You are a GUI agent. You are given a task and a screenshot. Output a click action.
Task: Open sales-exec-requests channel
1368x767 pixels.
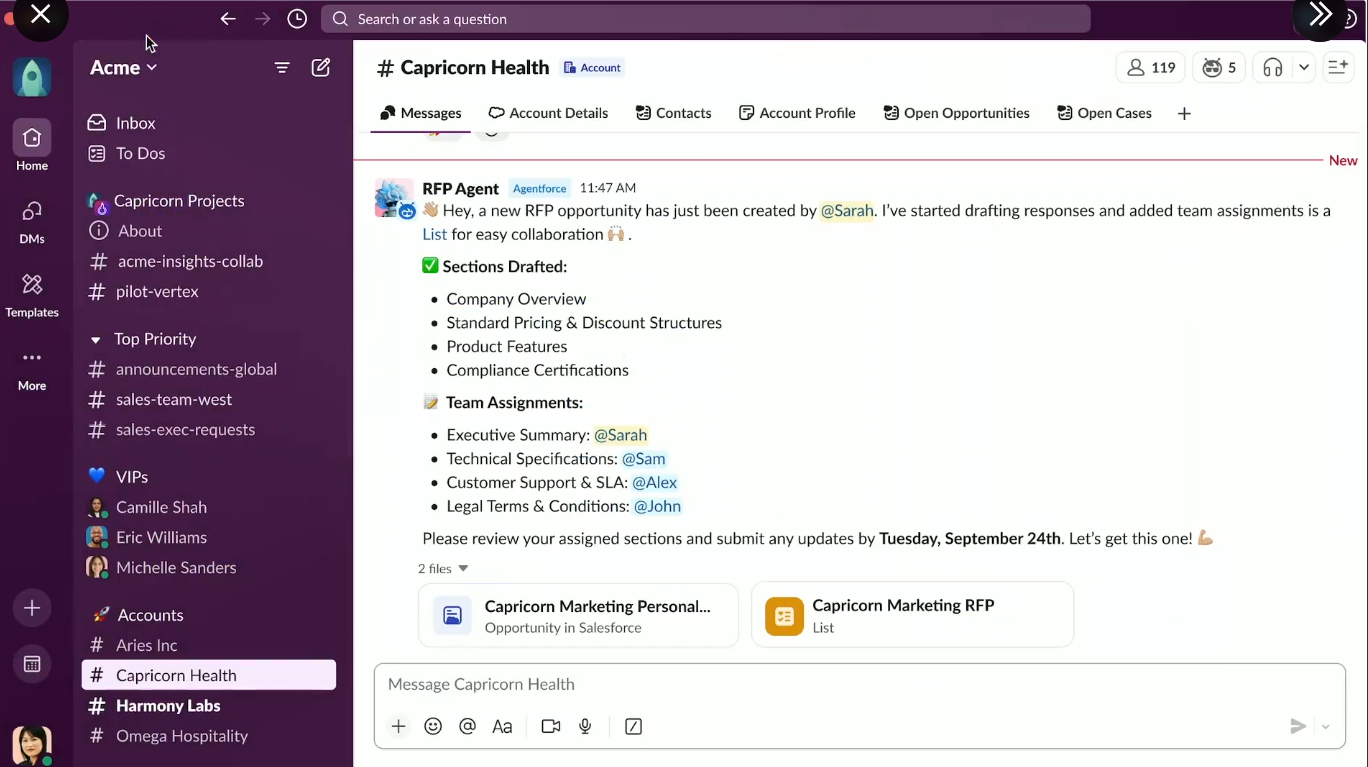click(x=185, y=429)
